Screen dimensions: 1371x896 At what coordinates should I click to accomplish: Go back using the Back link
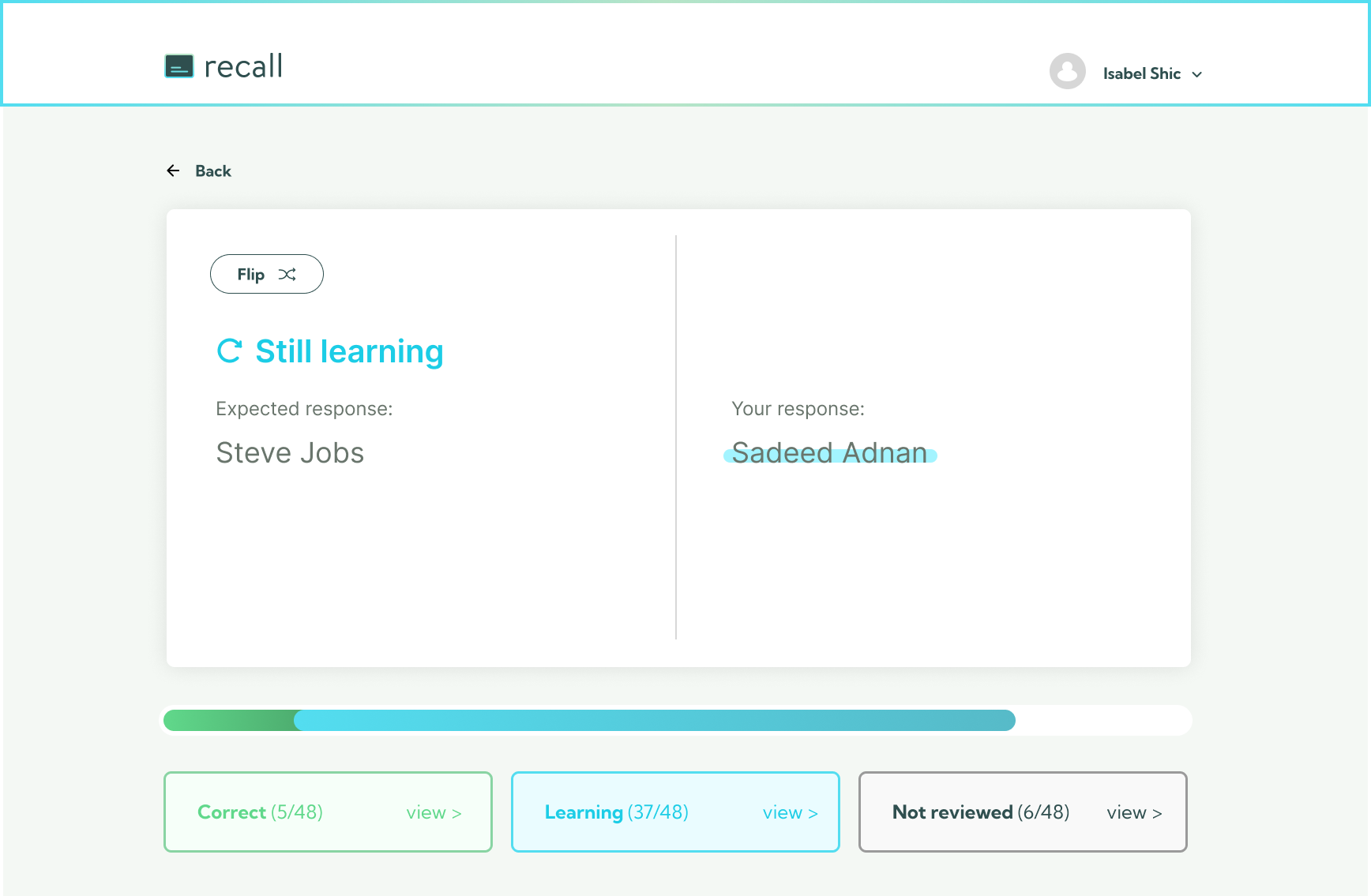coord(213,171)
